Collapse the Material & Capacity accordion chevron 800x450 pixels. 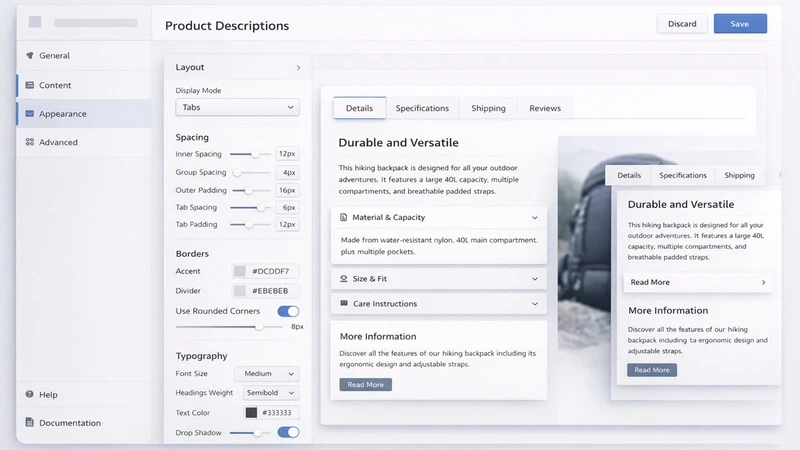pos(535,217)
